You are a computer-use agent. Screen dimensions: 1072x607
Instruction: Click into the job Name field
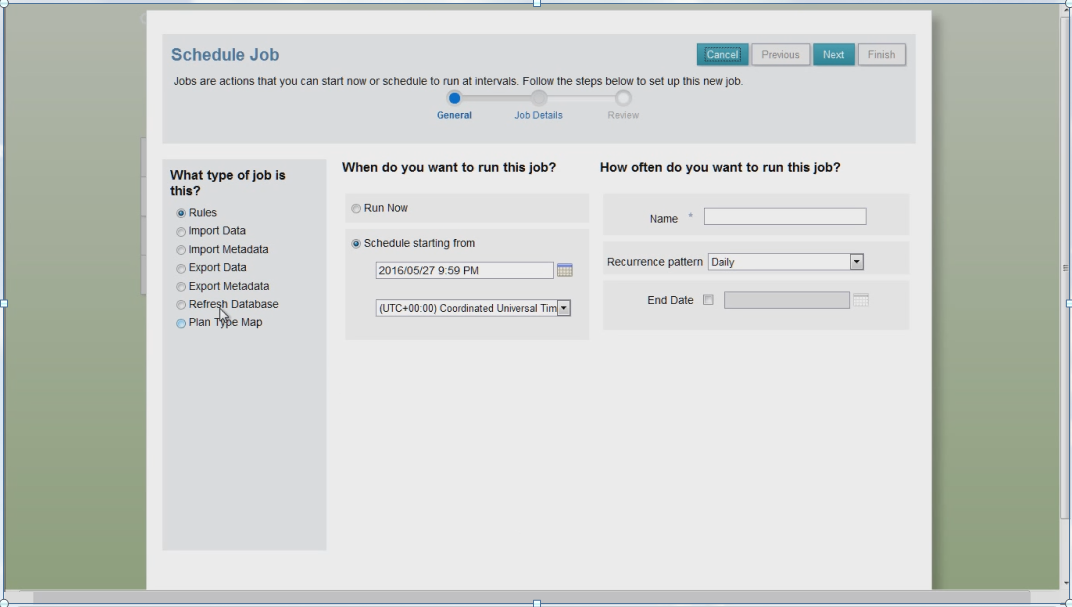(785, 217)
